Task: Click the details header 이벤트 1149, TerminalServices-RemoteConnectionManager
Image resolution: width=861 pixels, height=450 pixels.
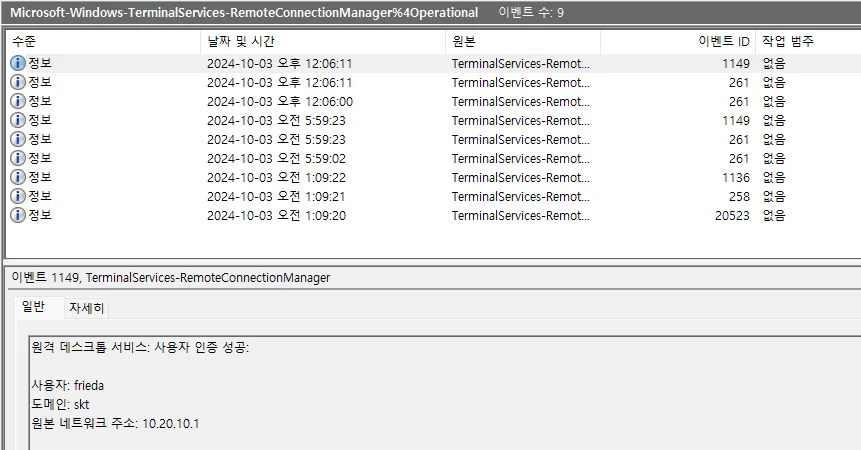Action: [x=171, y=278]
